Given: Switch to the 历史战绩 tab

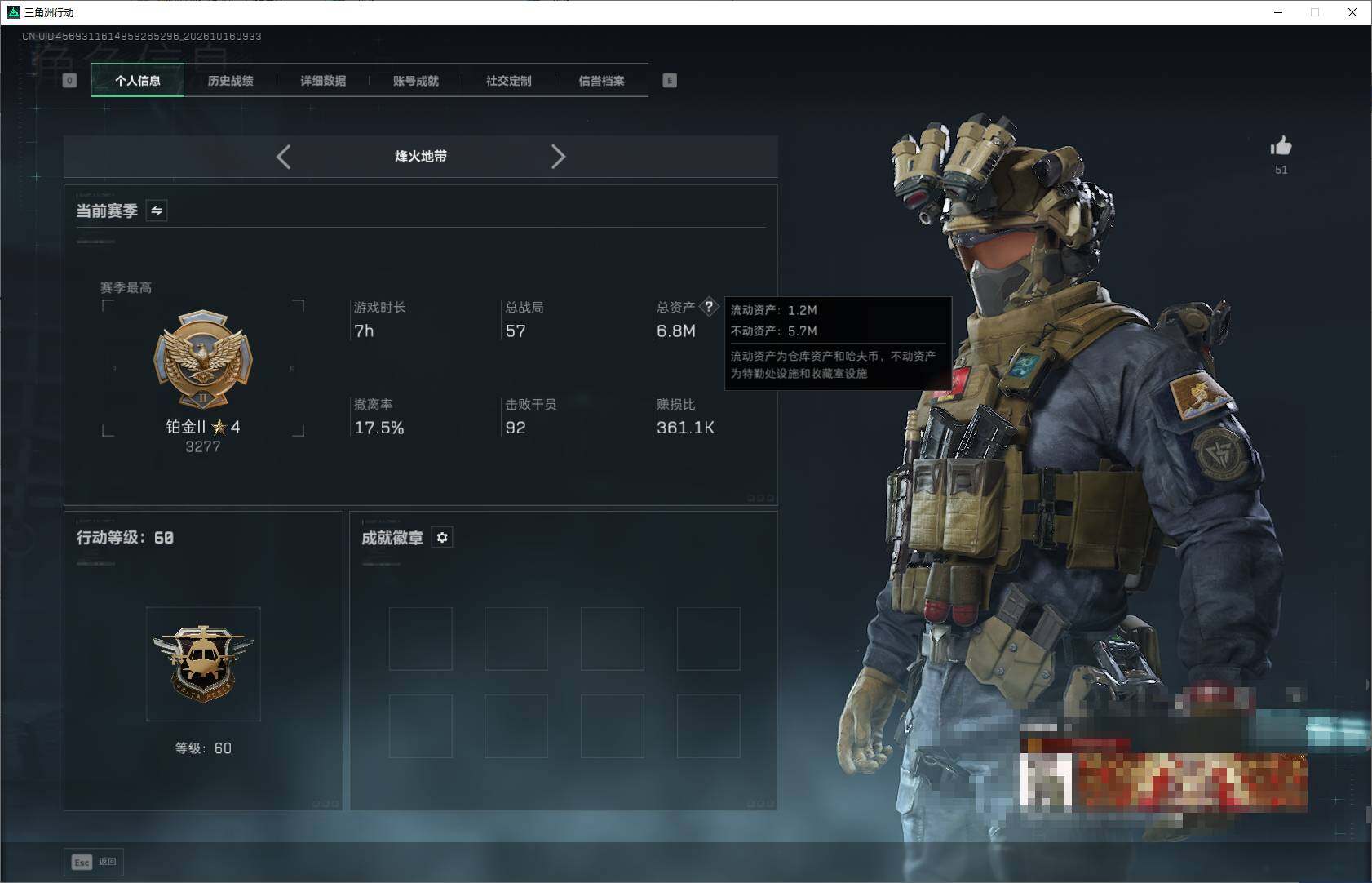Looking at the screenshot, I should [x=230, y=81].
